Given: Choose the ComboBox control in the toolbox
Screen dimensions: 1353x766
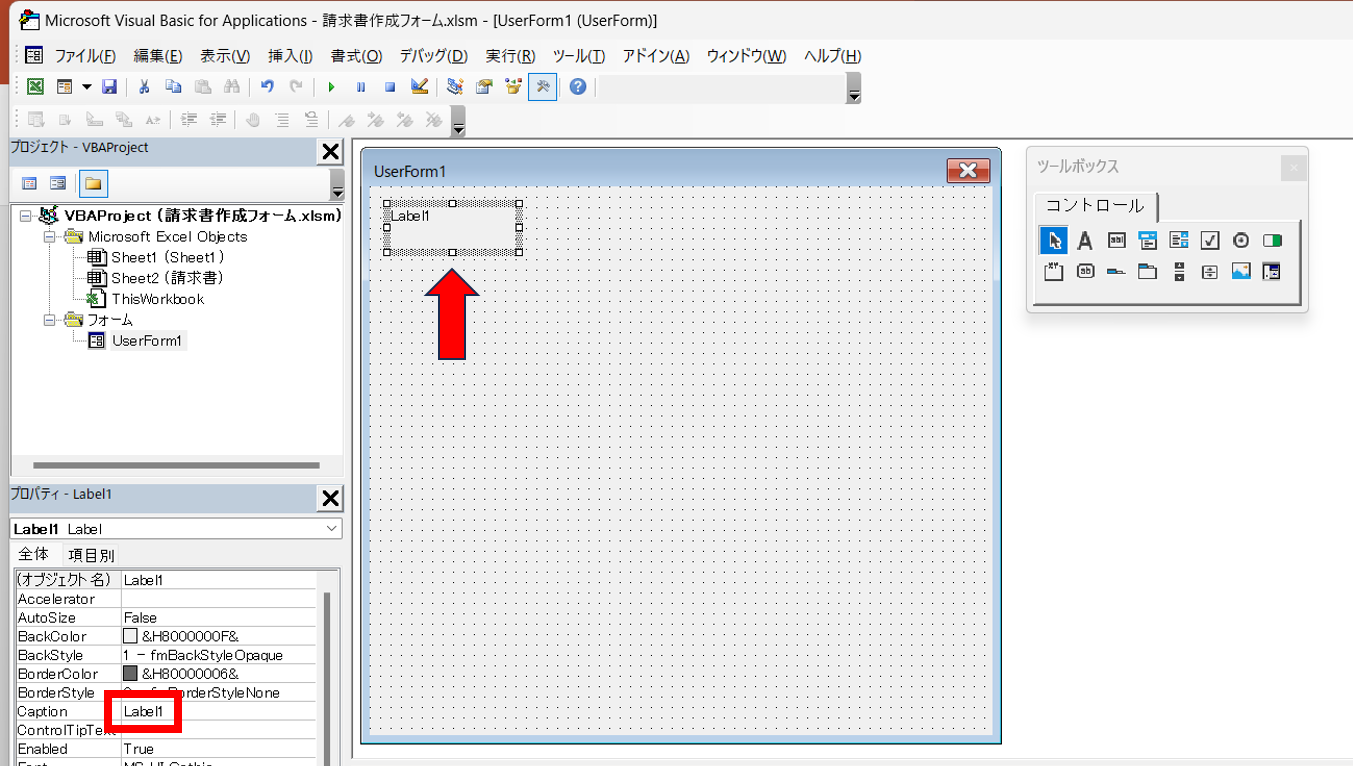Looking at the screenshot, I should [x=1147, y=241].
